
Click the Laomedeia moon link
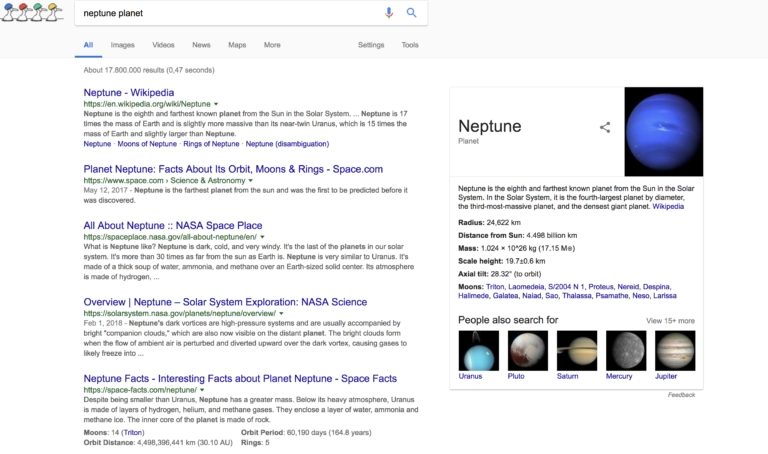[526, 287]
